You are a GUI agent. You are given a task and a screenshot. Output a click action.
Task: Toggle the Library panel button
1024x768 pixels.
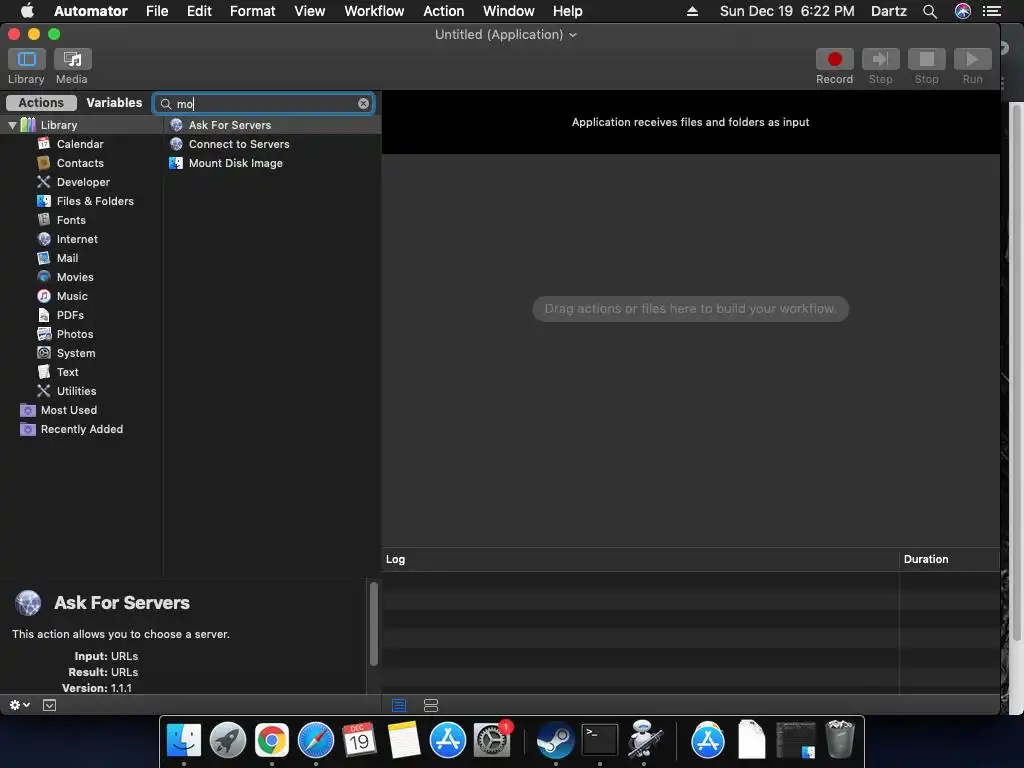[x=26, y=59]
